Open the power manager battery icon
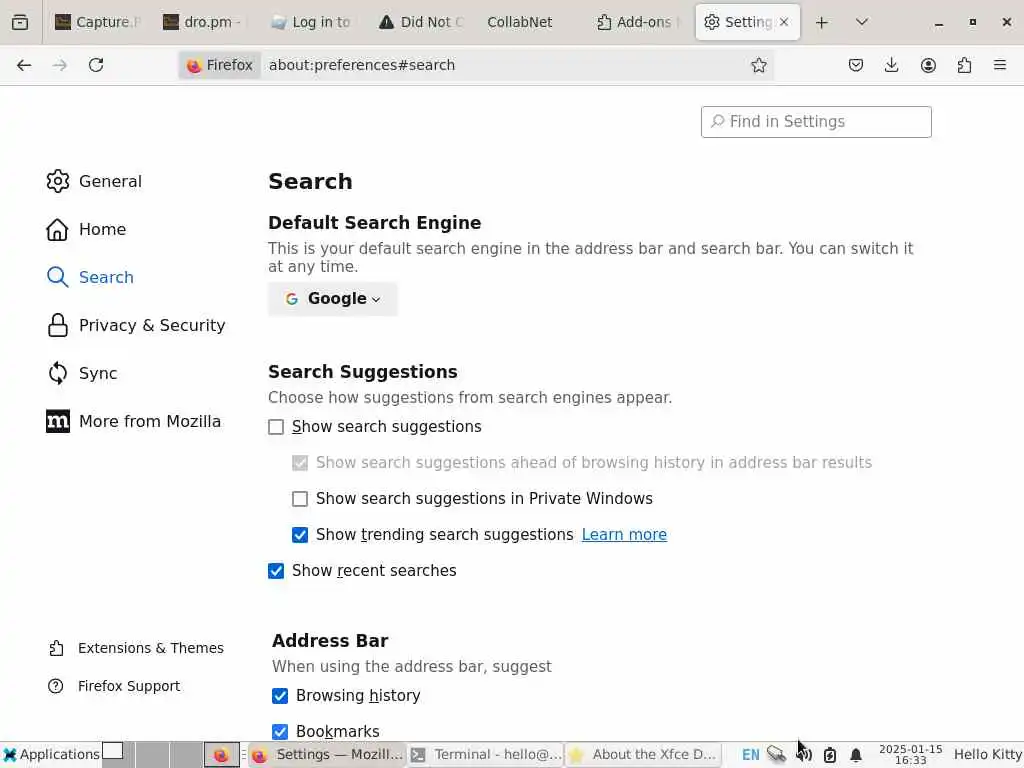 point(829,755)
